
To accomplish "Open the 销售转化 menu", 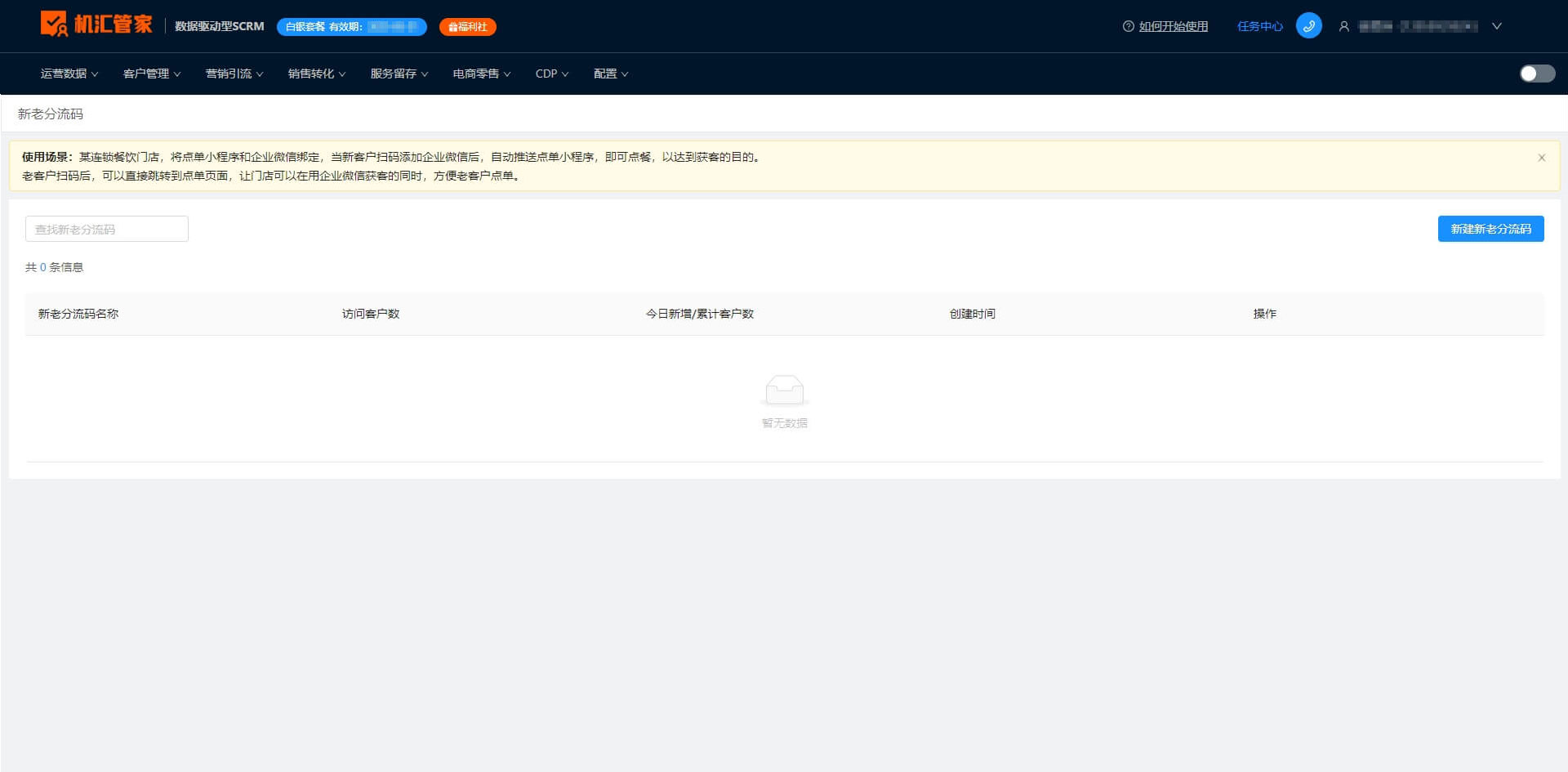I will [x=317, y=74].
